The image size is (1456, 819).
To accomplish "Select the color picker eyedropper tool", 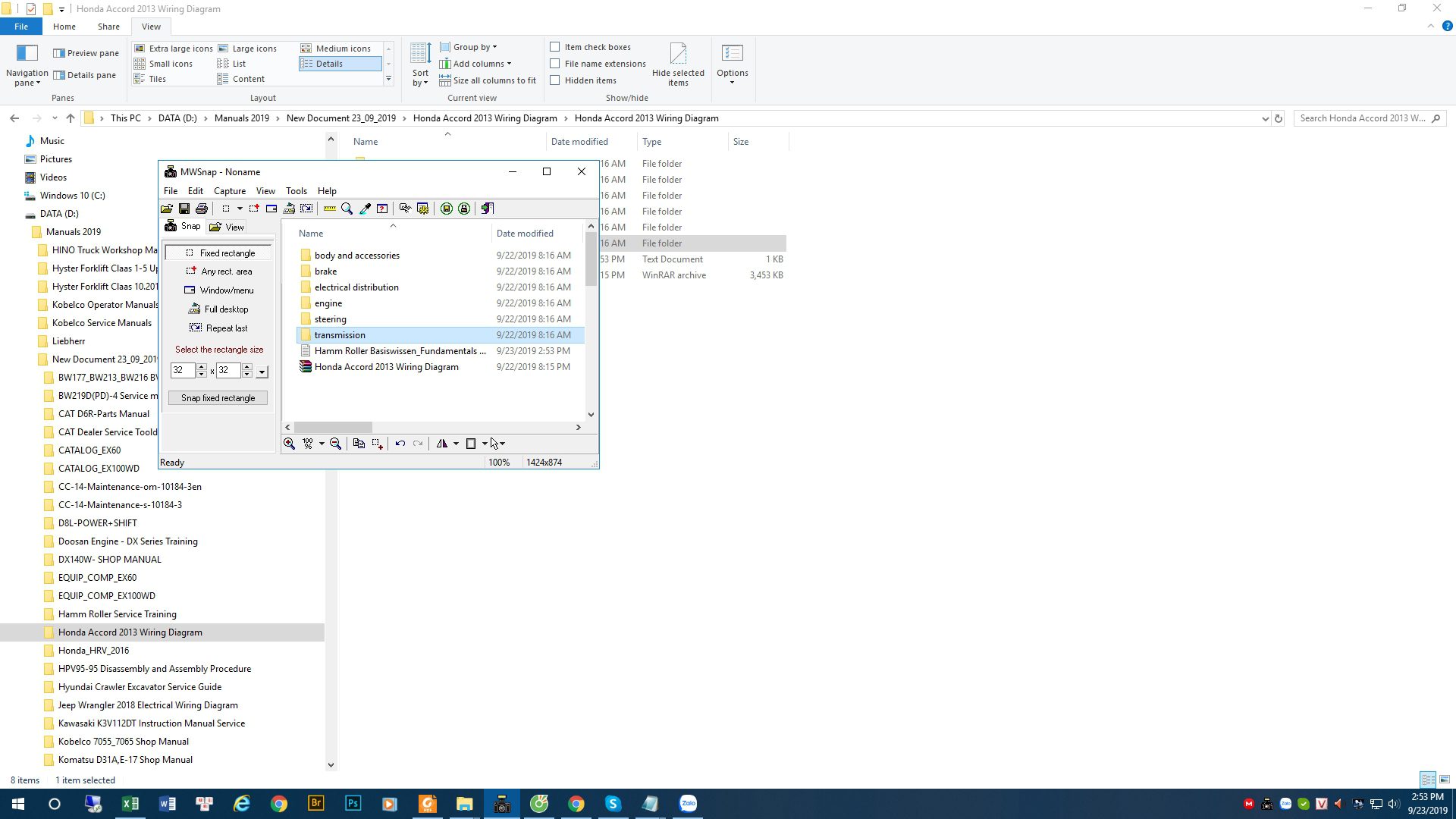I will point(365,209).
